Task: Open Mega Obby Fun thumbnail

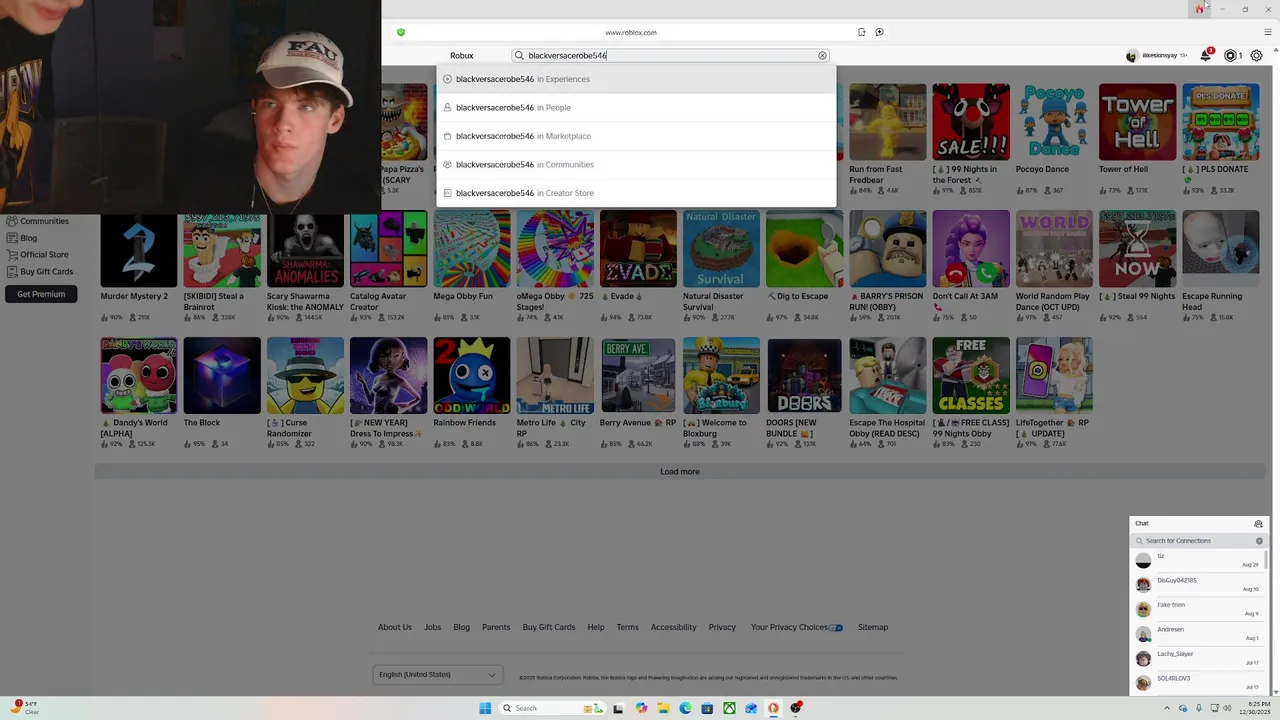Action: tap(471, 249)
